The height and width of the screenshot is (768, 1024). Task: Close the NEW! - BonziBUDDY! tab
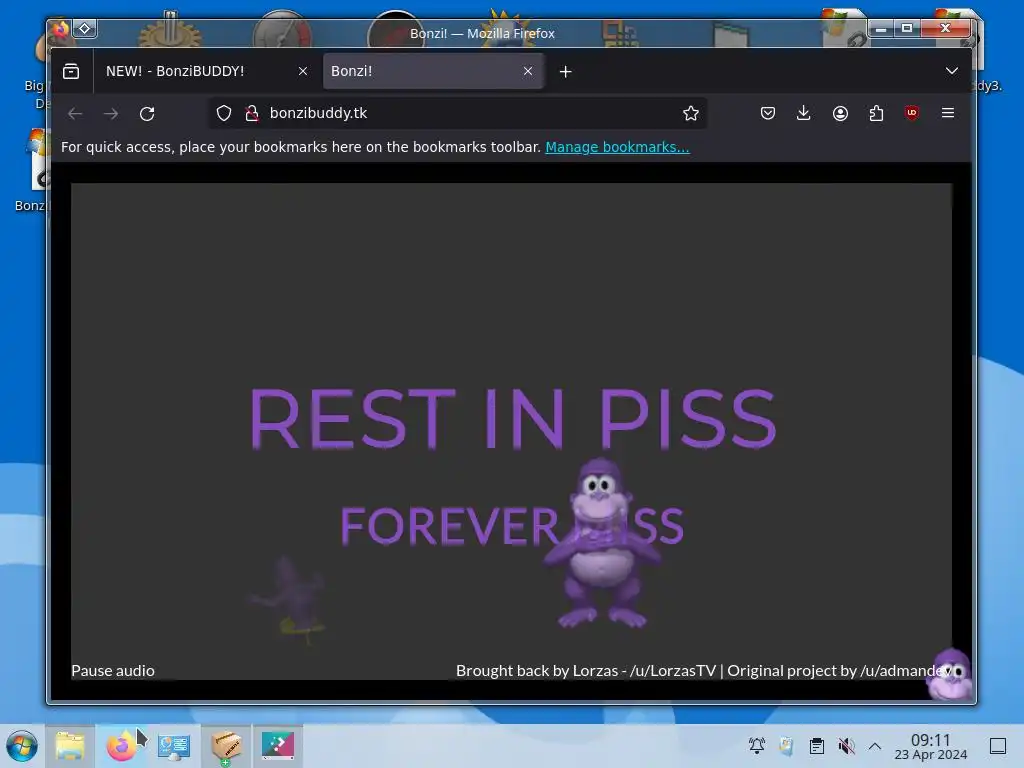click(303, 71)
